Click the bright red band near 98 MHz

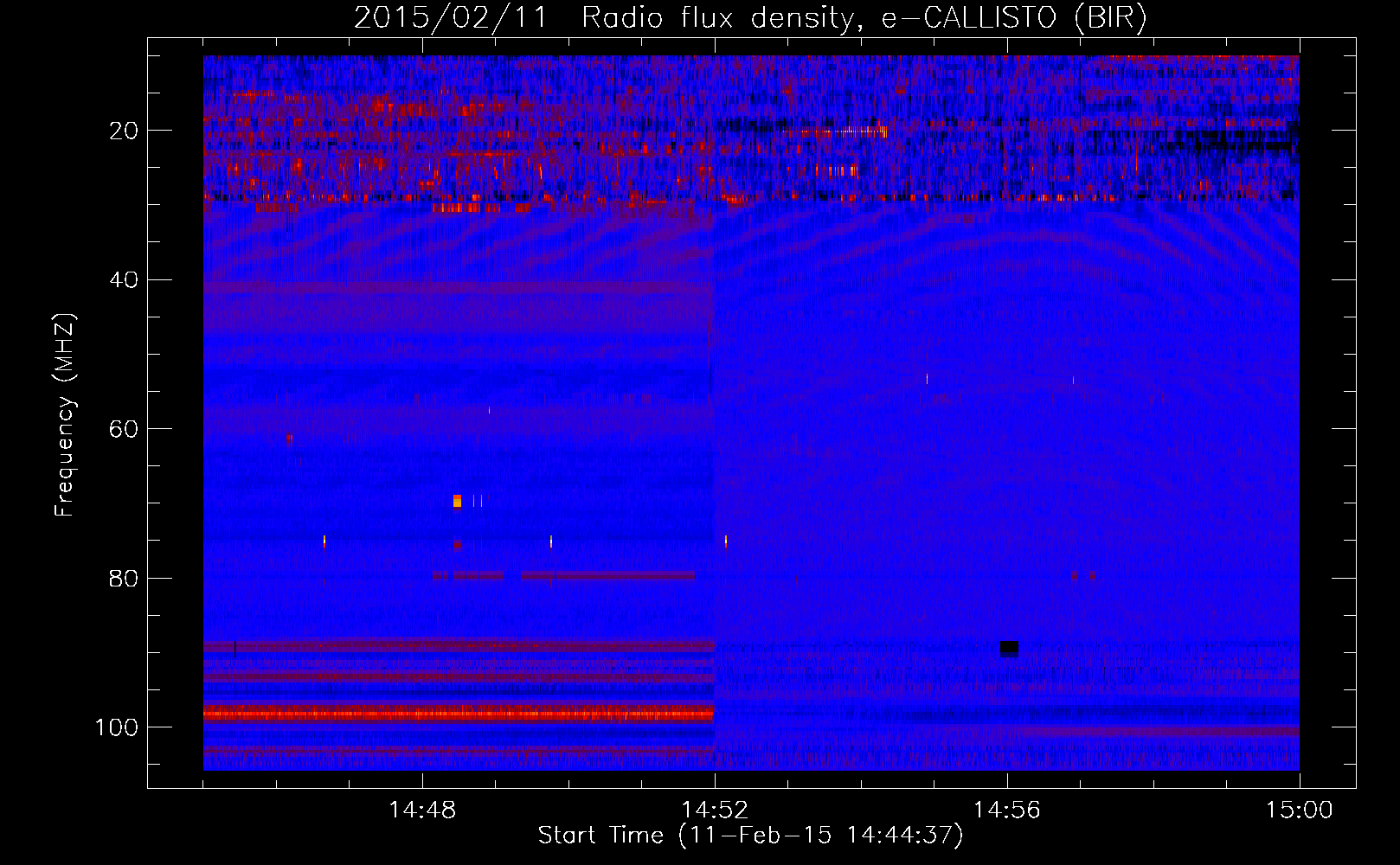click(459, 714)
